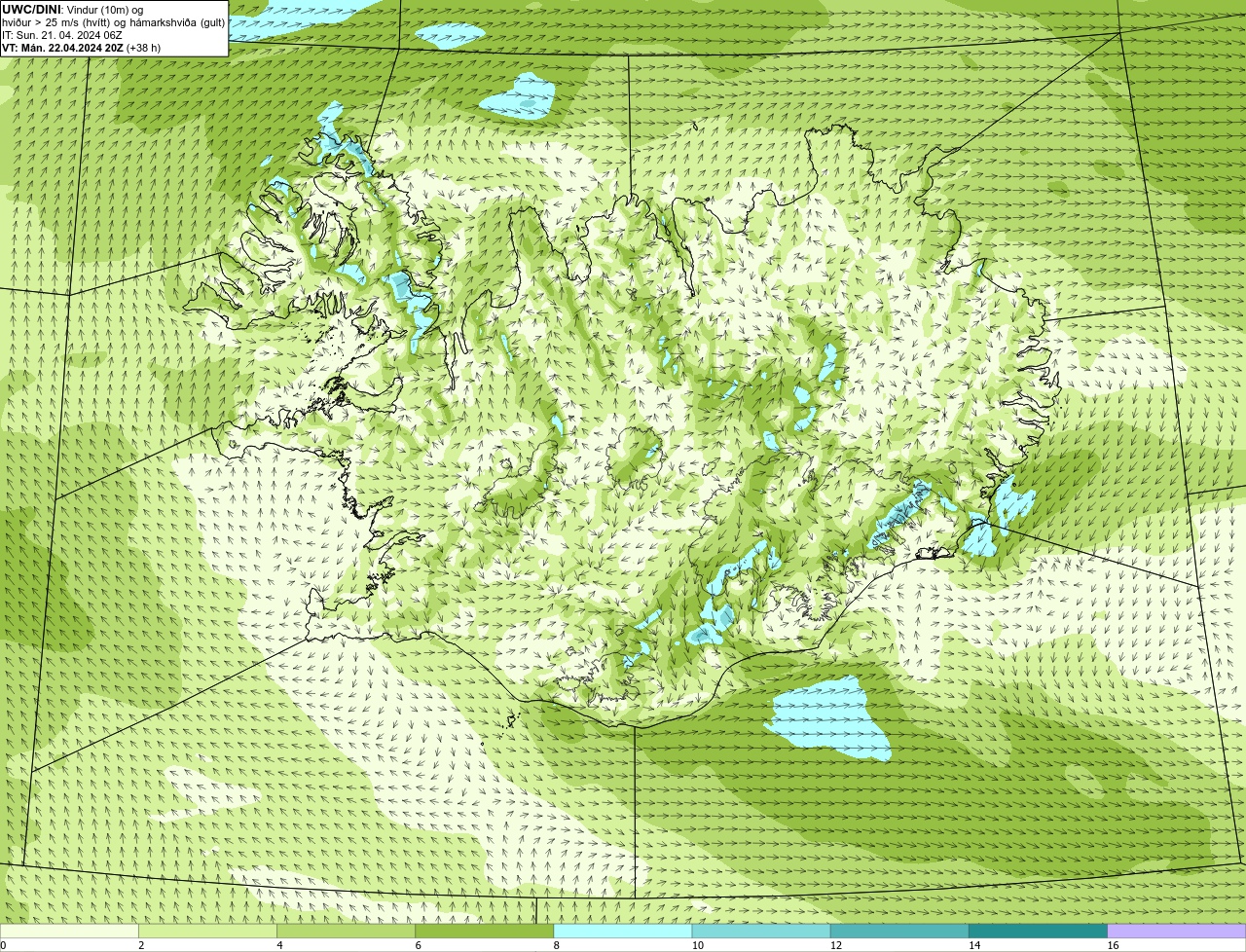Click the legend tick label 8
The image size is (1246, 952).
pyautogui.click(x=557, y=945)
